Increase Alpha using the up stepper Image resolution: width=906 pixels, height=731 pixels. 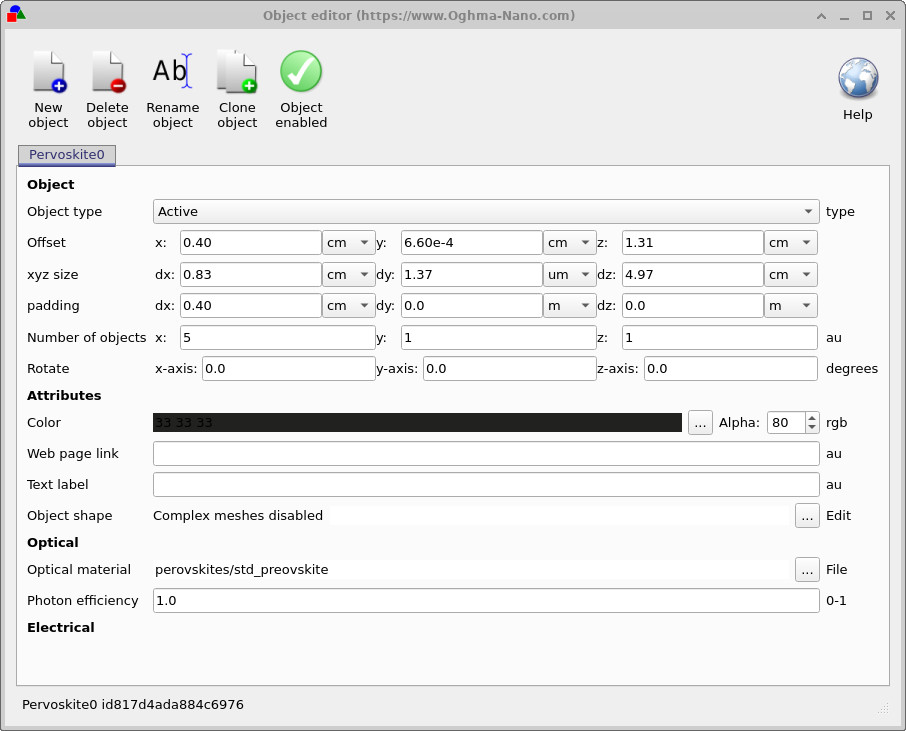[x=810, y=417]
